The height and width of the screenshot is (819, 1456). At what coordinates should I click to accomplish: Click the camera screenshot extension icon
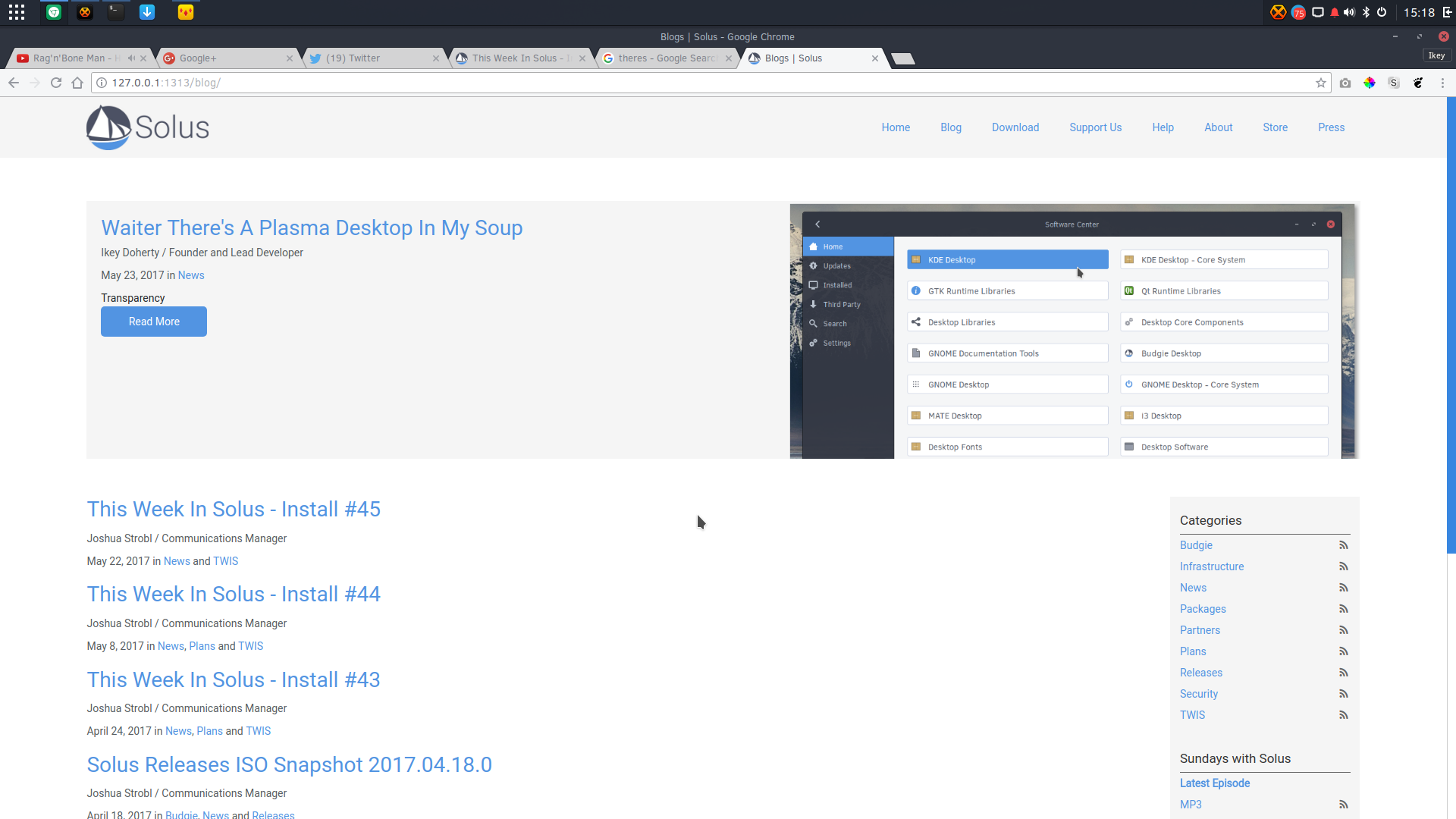1345,83
